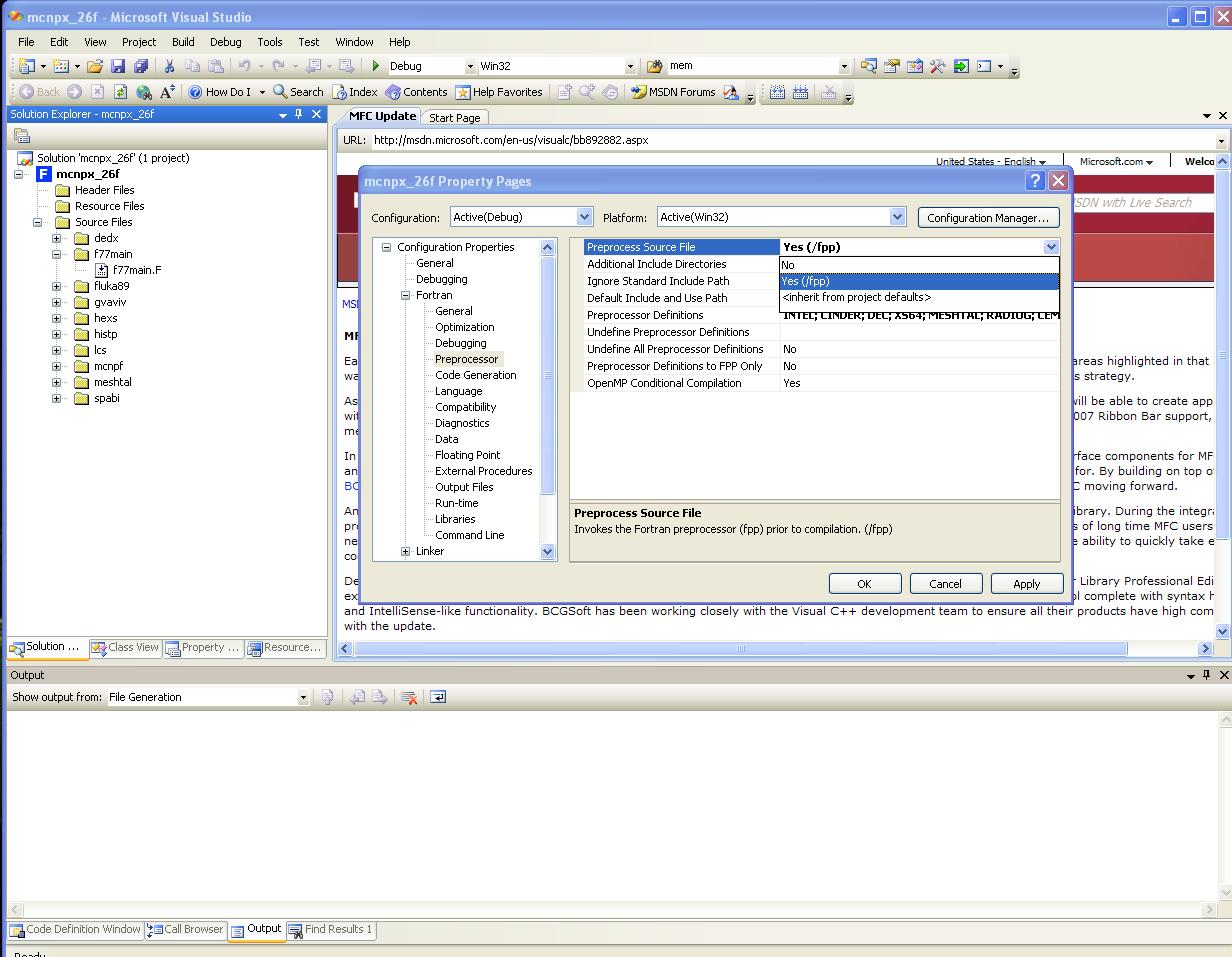The width and height of the screenshot is (1232, 957).
Task: Open MSDN Forums
Action: [673, 92]
